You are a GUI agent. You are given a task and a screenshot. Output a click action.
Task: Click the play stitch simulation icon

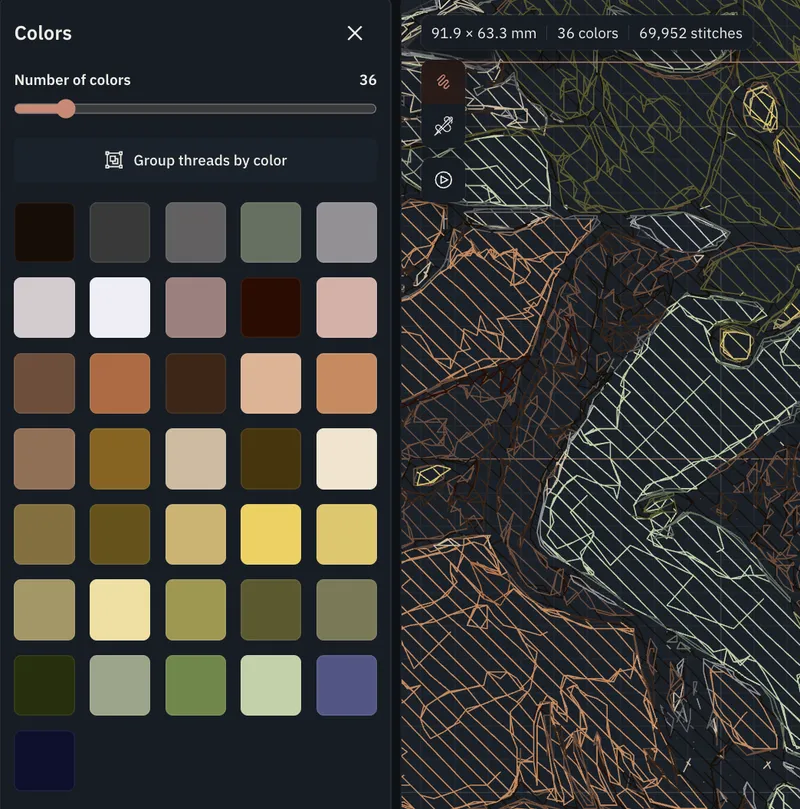click(443, 180)
